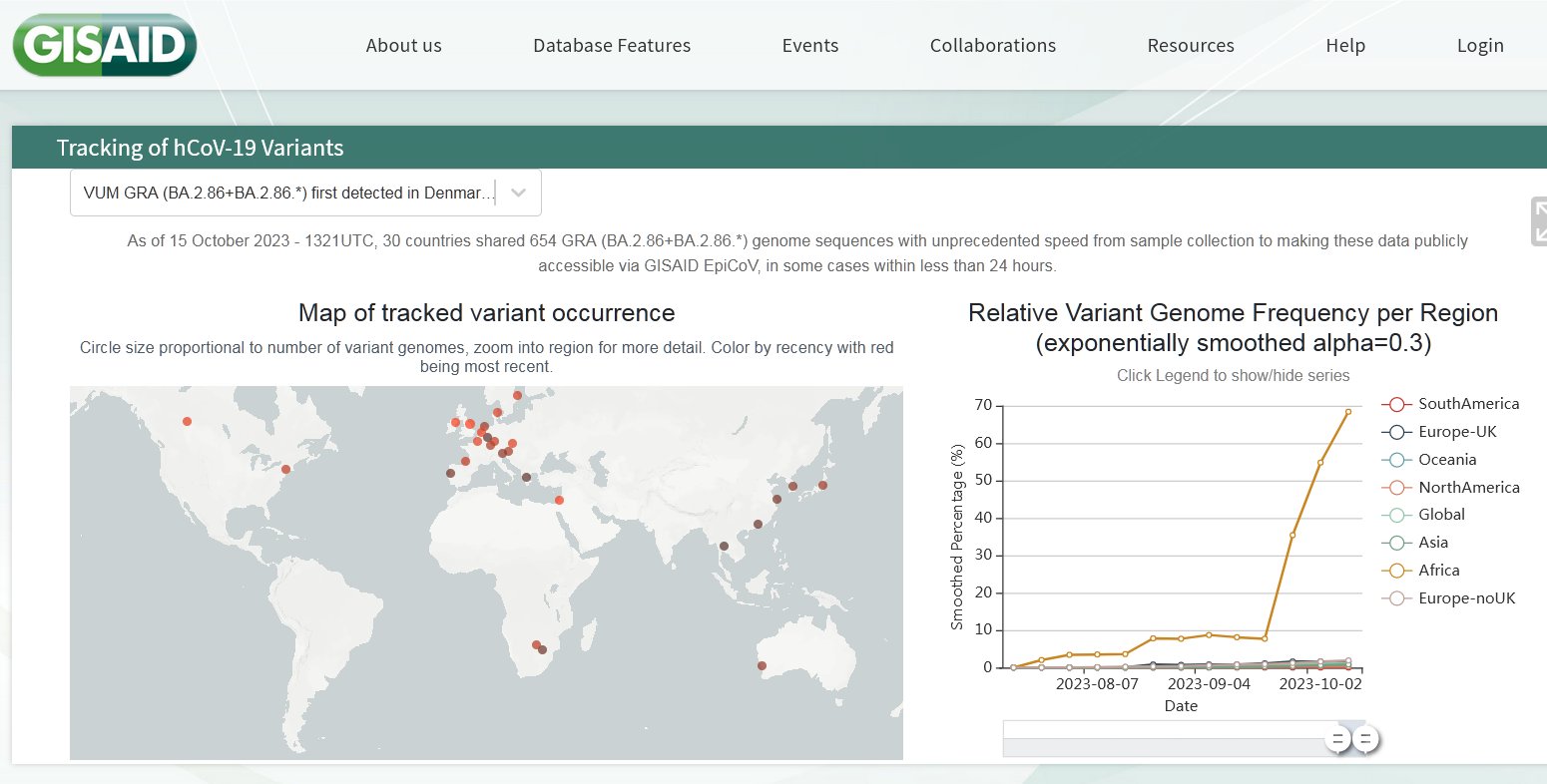Click the fullscreen expand icon at right edge
Image resolution: width=1547 pixels, height=784 pixels.
1539,221
